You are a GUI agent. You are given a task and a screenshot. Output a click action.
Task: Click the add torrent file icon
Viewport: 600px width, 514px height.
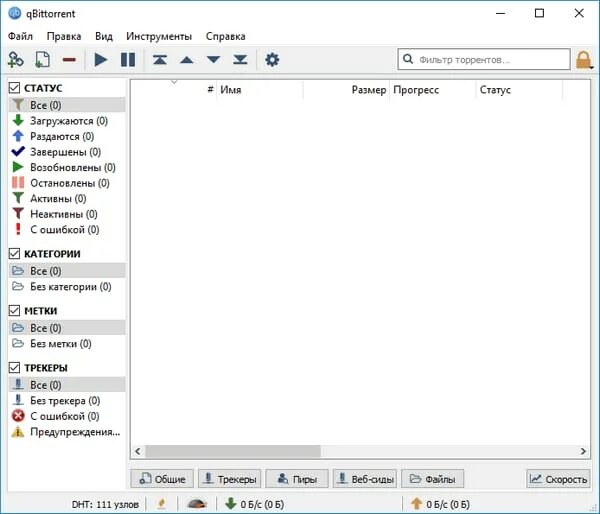(42, 60)
